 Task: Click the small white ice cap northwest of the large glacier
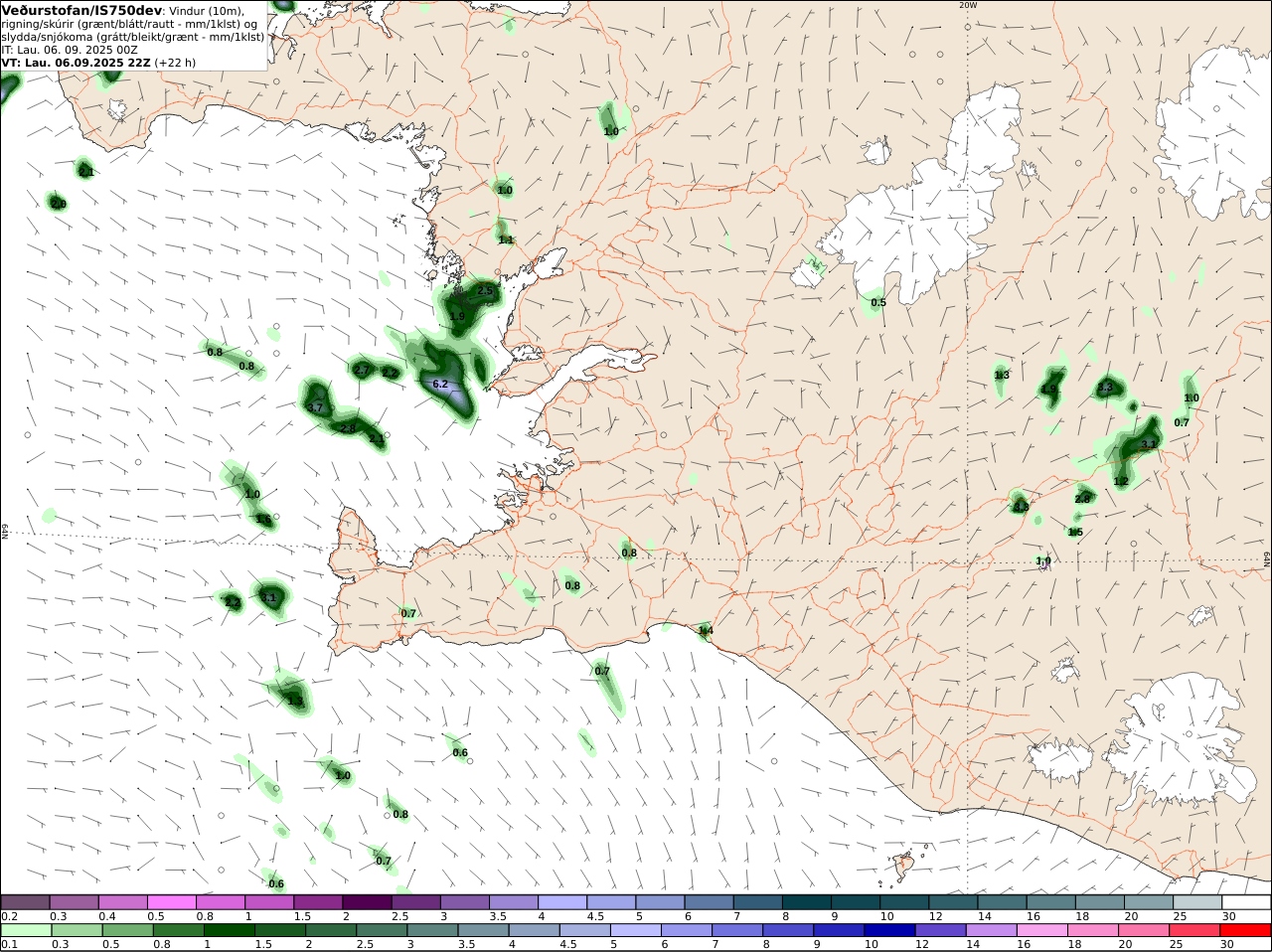point(877,152)
